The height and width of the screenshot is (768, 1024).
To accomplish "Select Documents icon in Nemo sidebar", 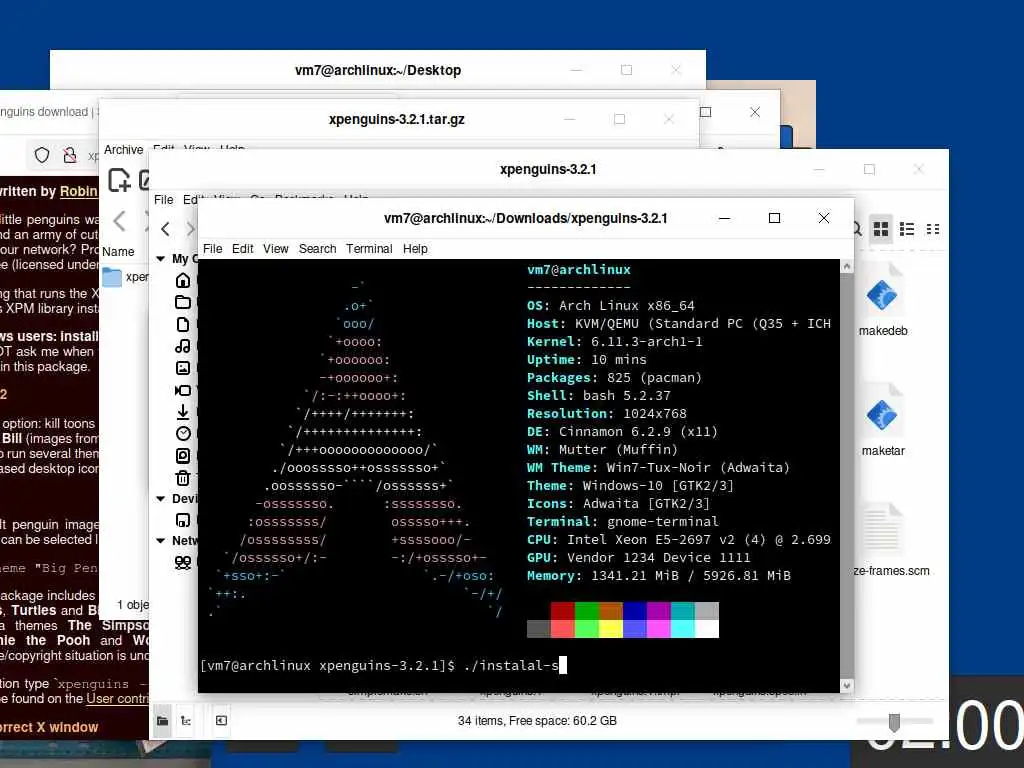I will pyautogui.click(x=183, y=324).
